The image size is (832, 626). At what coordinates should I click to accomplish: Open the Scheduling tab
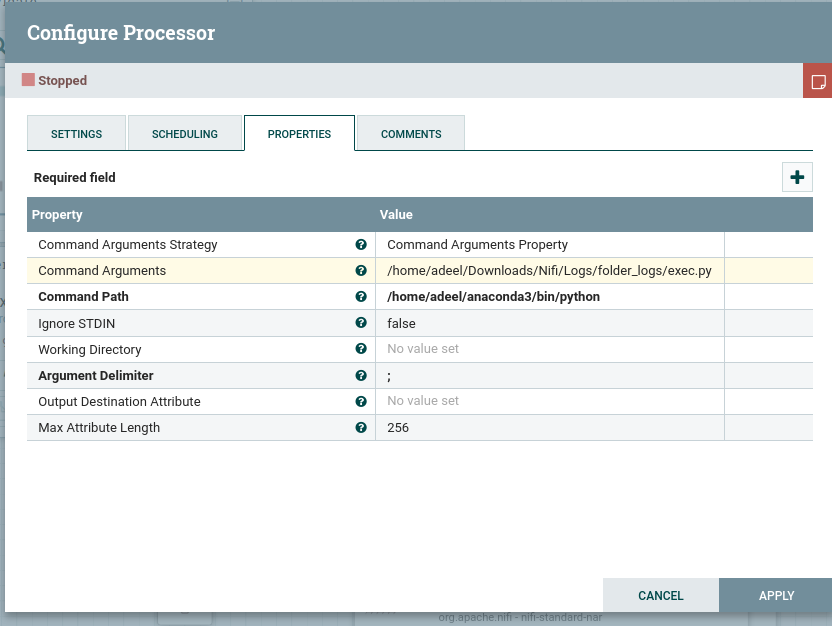point(185,134)
